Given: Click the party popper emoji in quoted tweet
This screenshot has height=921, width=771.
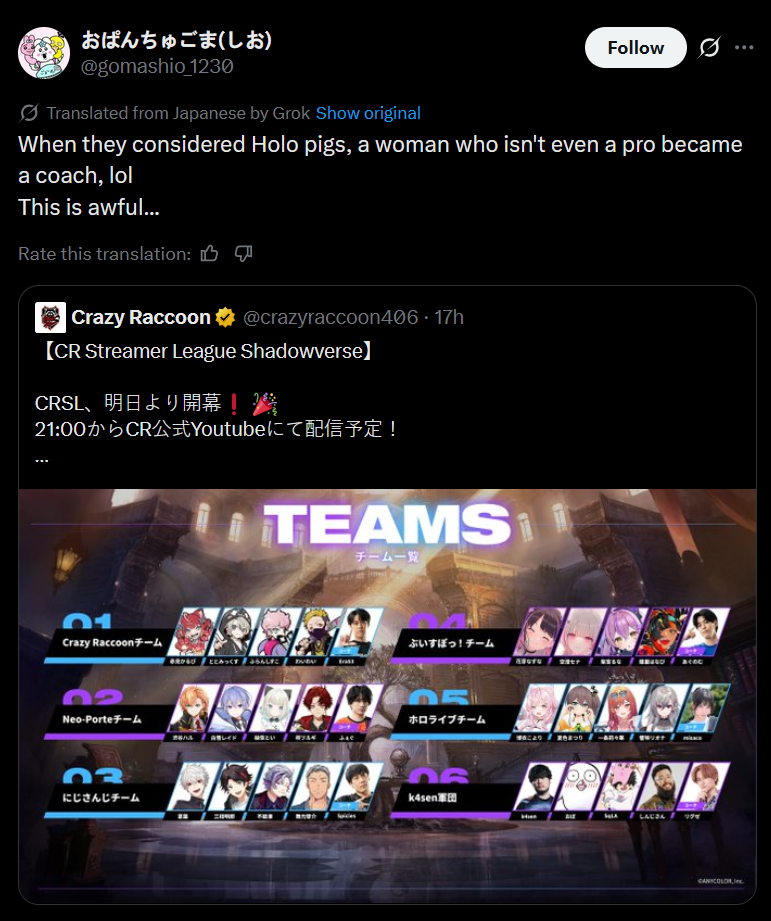Looking at the screenshot, I should [x=265, y=404].
